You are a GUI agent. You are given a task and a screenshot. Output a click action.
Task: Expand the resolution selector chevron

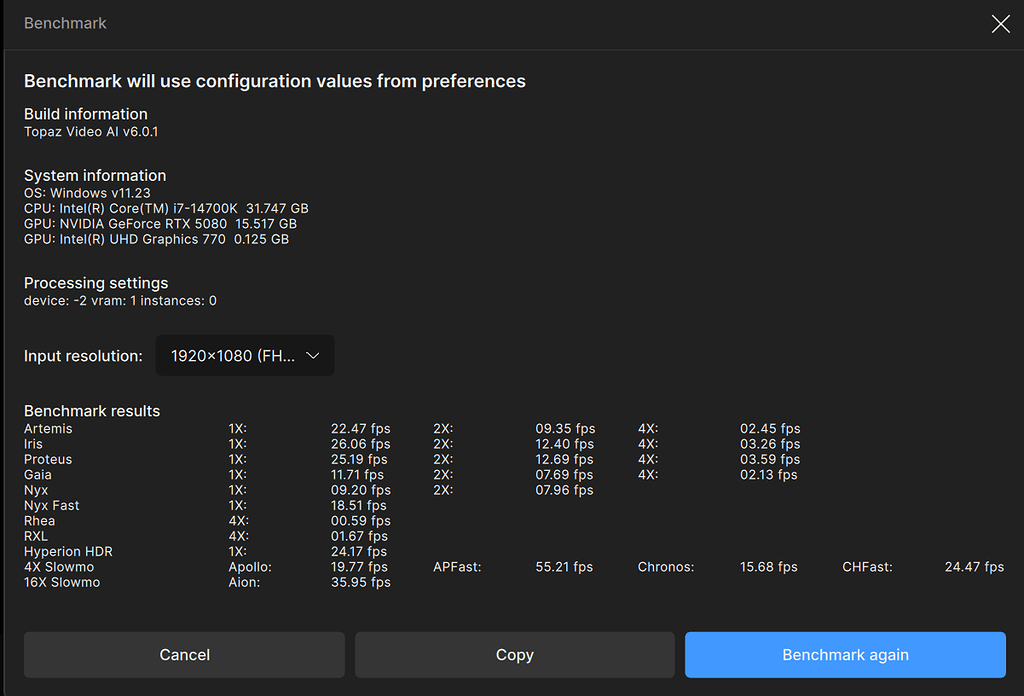pyautogui.click(x=312, y=355)
